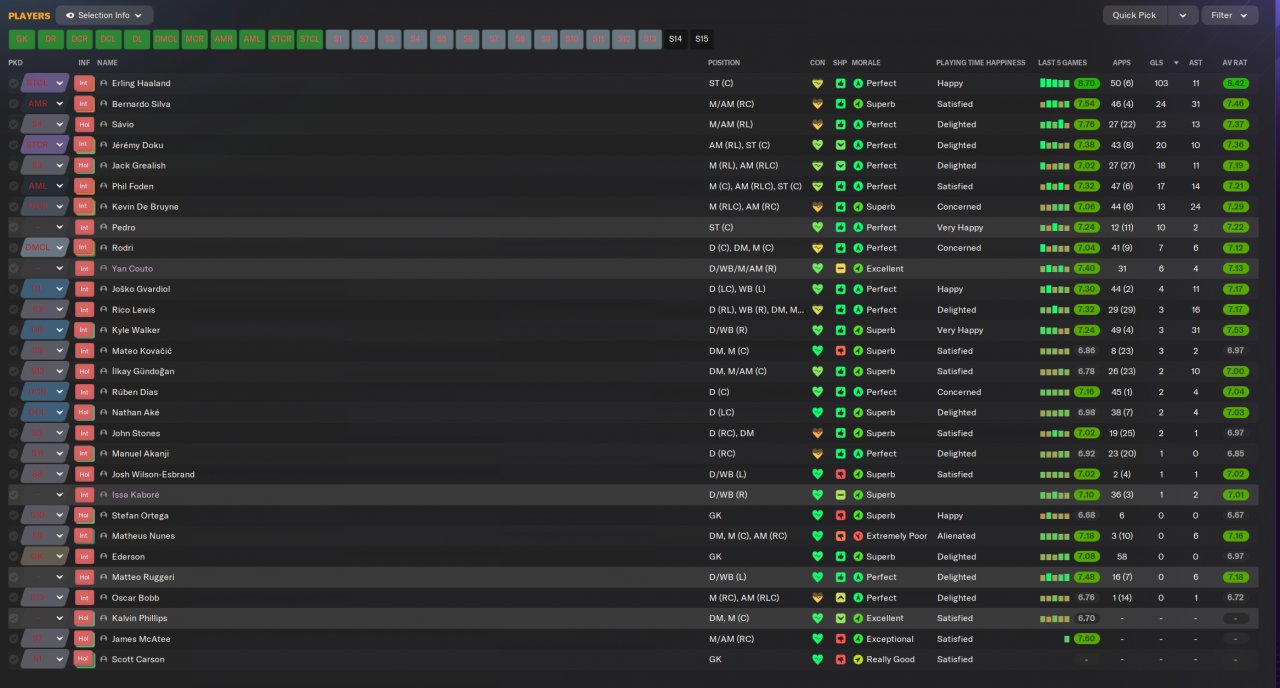
Task: Open Erling Haaland's STCL position dropdown
Action: (45, 83)
